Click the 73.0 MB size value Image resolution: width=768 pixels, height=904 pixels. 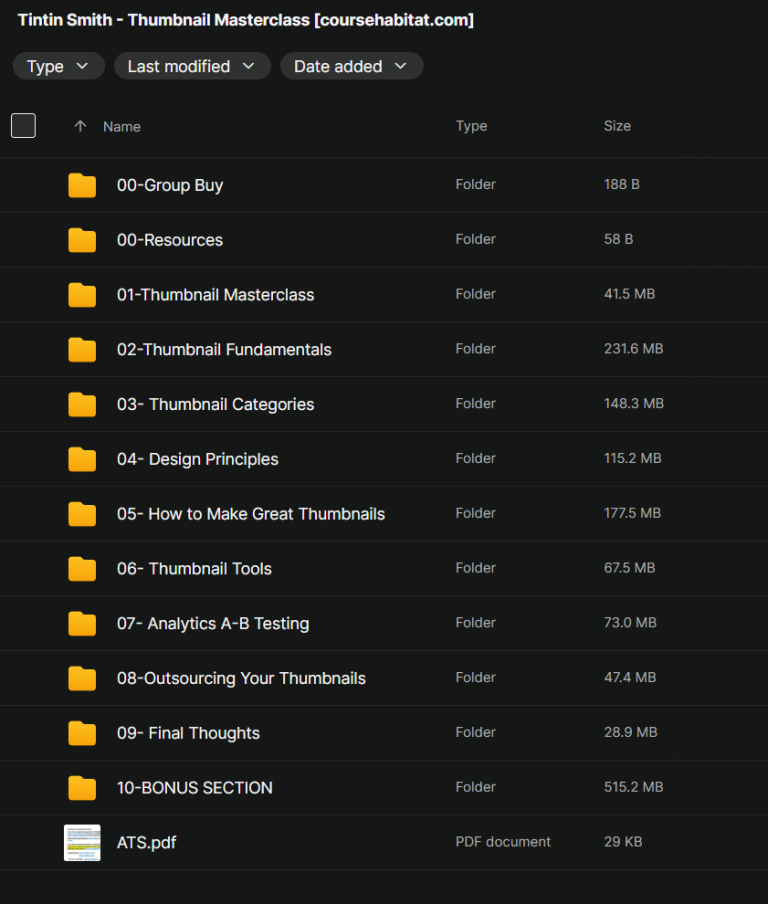tap(630, 623)
